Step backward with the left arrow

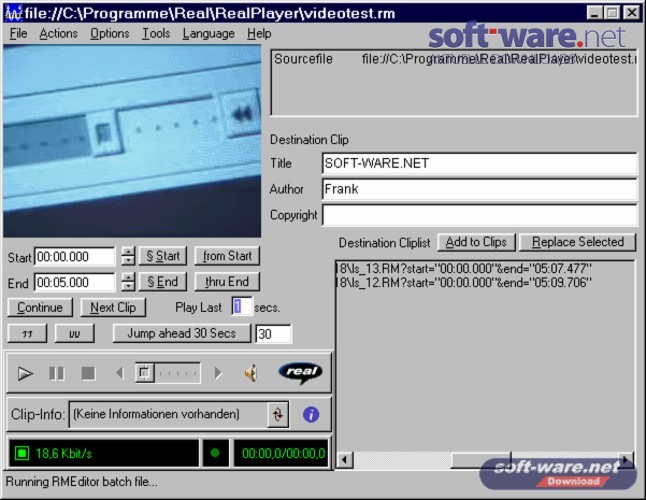119,373
